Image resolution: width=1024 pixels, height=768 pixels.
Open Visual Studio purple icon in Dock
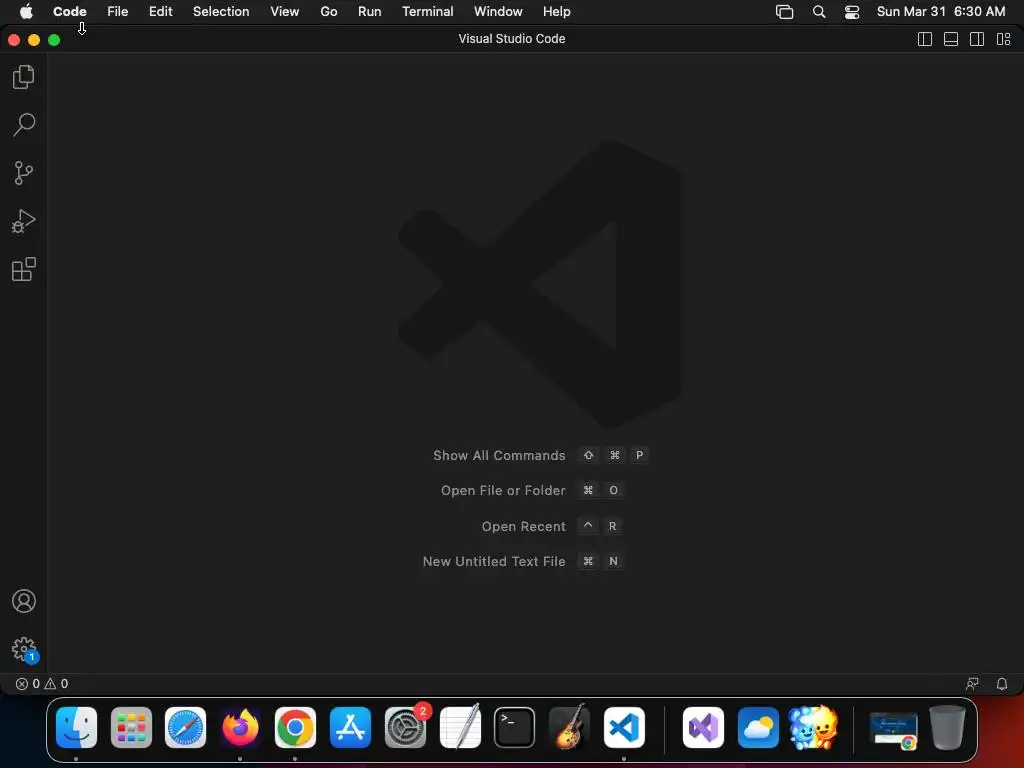[x=703, y=728]
